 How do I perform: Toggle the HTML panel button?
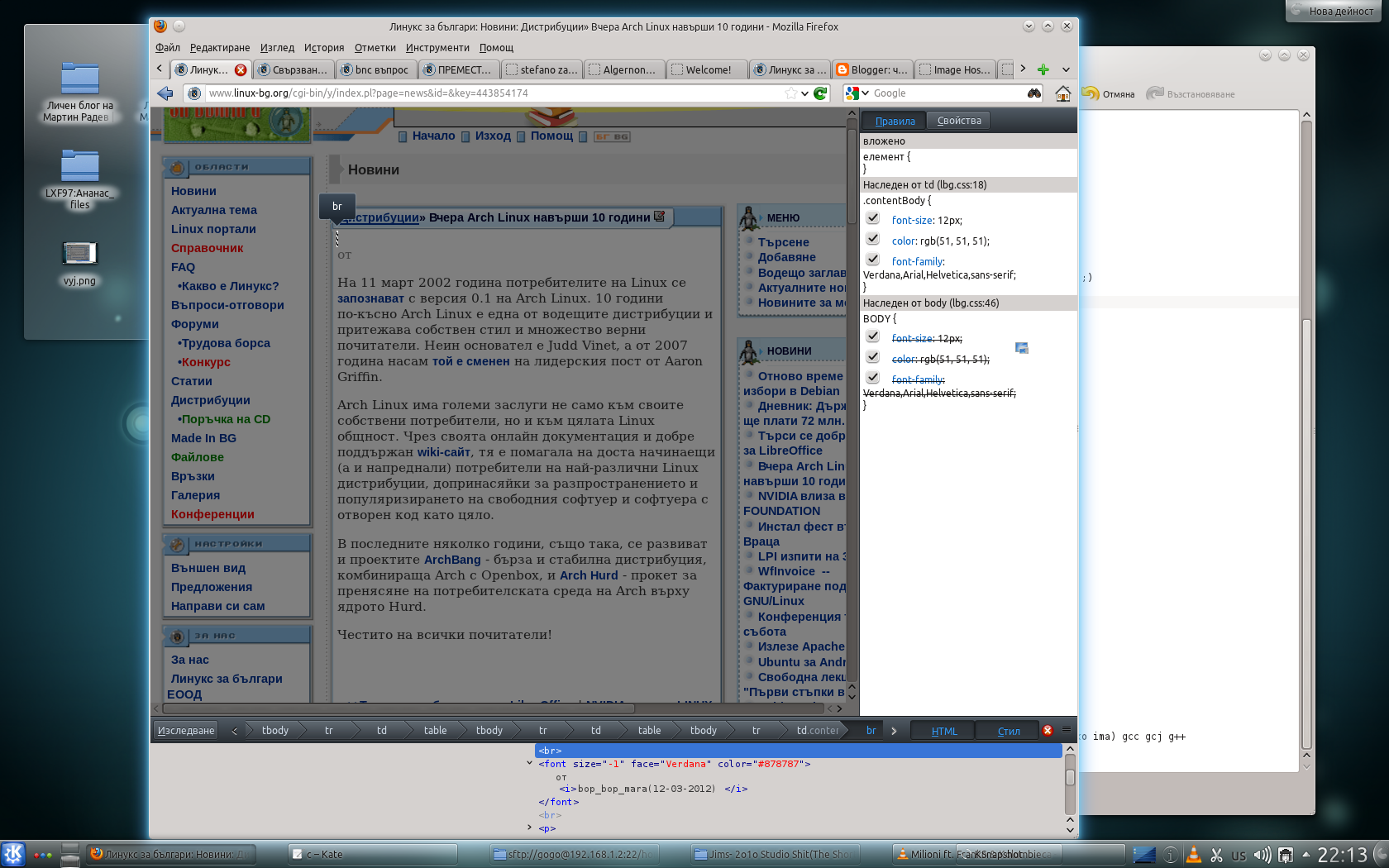[943, 731]
